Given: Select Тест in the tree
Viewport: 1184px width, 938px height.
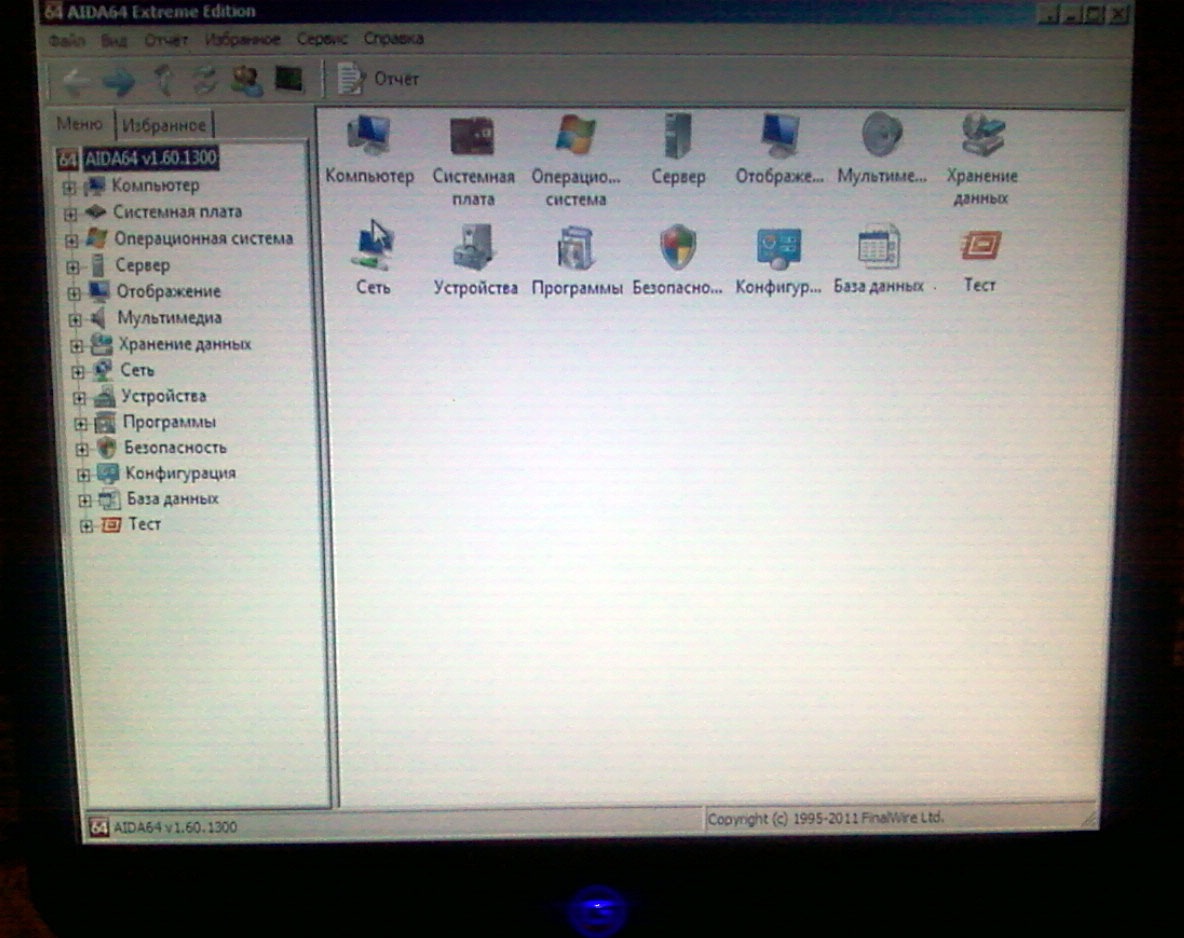Looking at the screenshot, I should (144, 524).
